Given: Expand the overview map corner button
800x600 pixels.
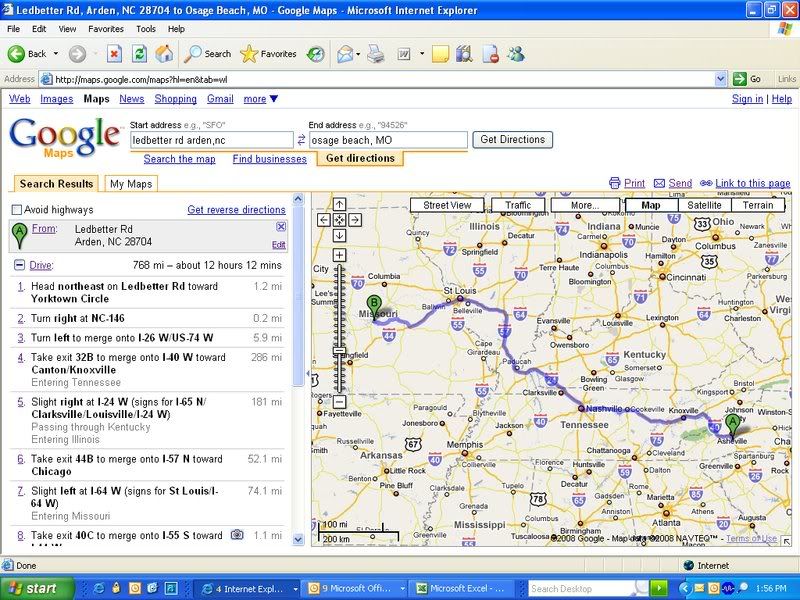Looking at the screenshot, I should tap(786, 541).
